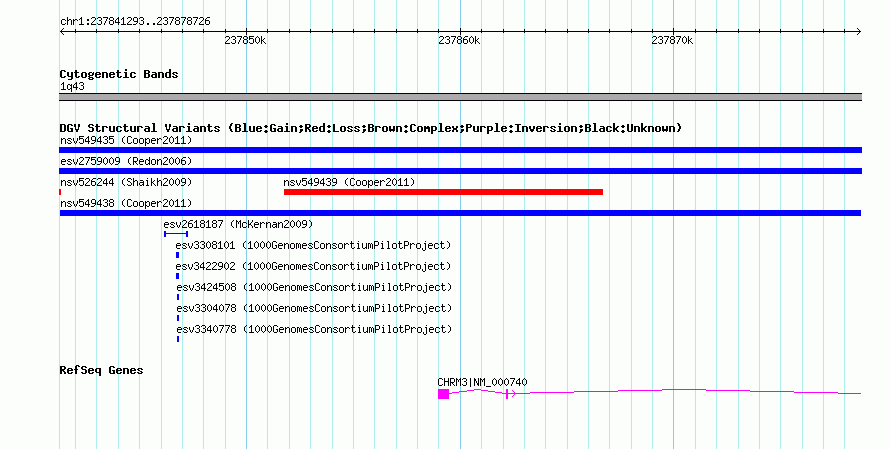Click the nsv549435 (Cooper2011) label

click(126, 140)
